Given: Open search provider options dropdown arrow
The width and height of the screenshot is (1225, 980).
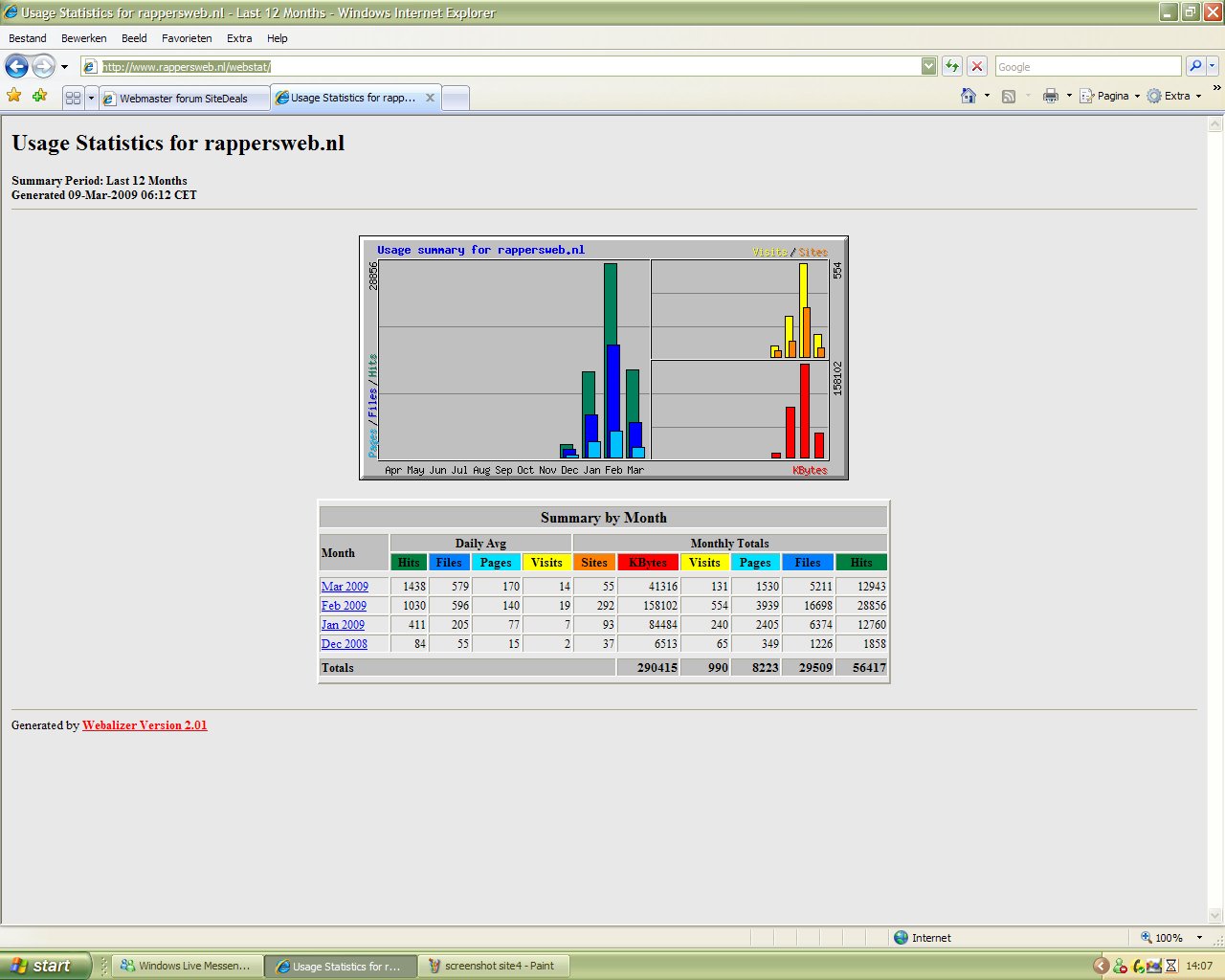Looking at the screenshot, I should (x=1213, y=66).
